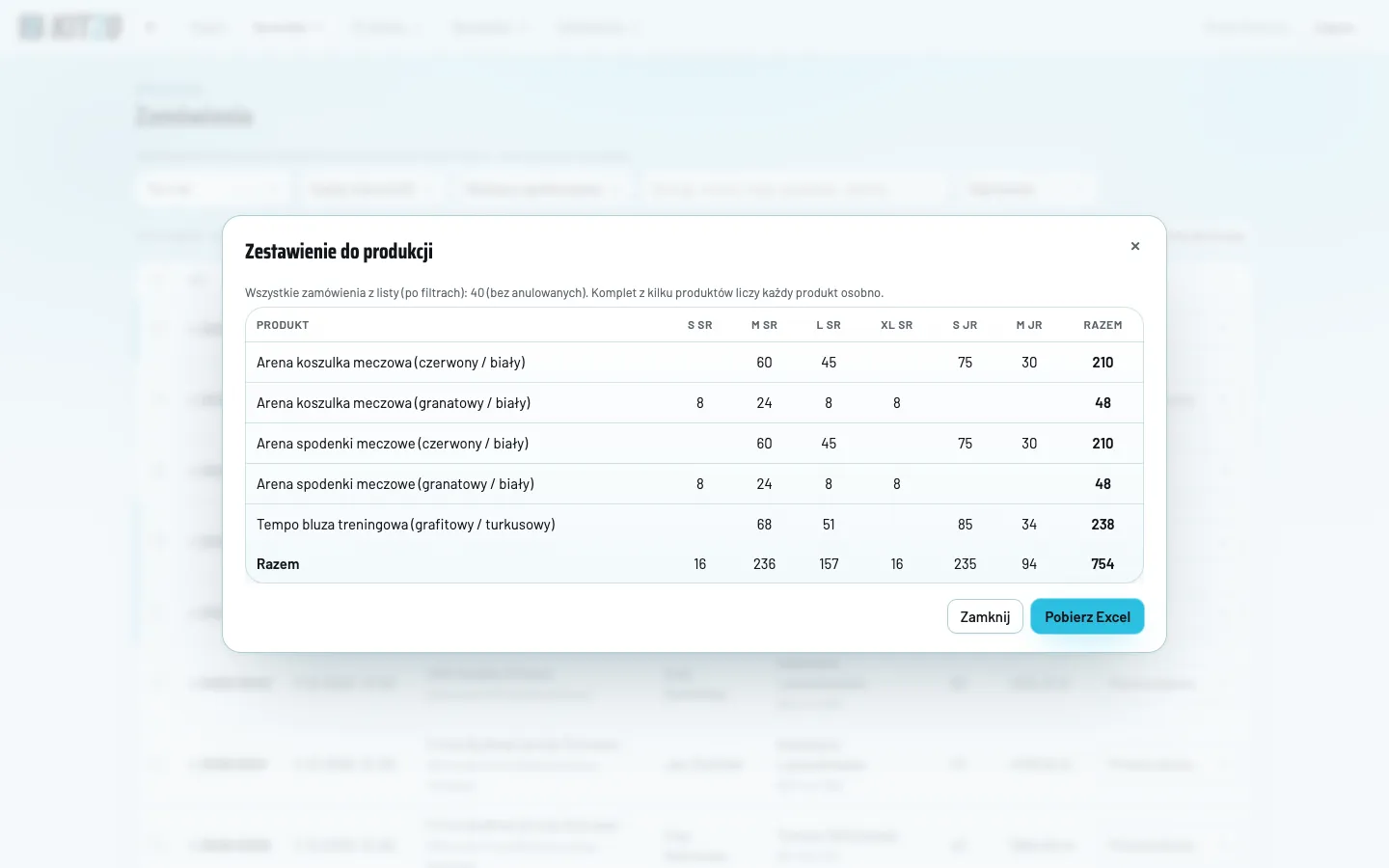Click M JR column total 94
This screenshot has height=868, width=1389.
click(1029, 564)
